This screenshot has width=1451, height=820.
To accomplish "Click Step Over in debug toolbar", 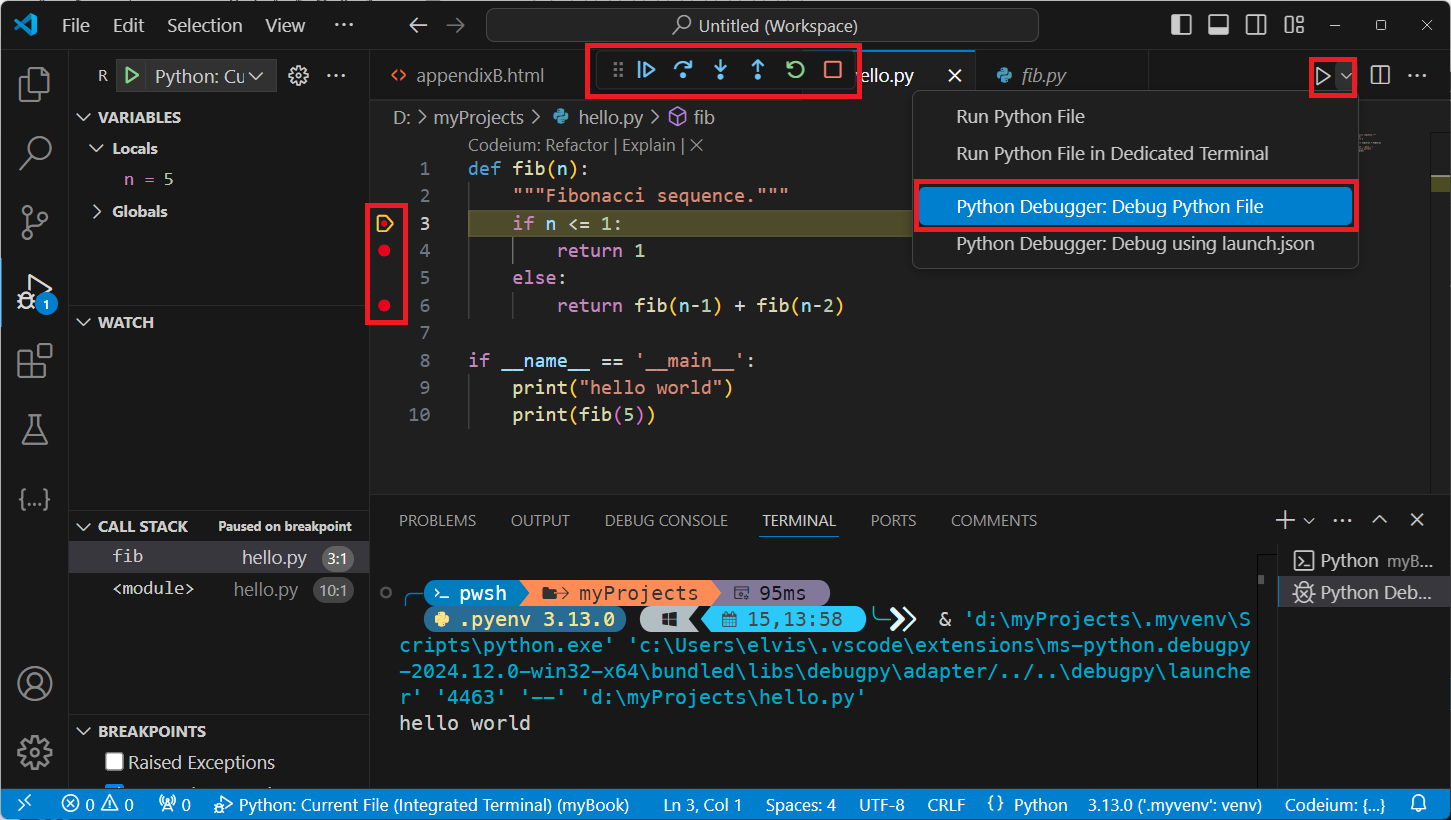I will (683, 70).
